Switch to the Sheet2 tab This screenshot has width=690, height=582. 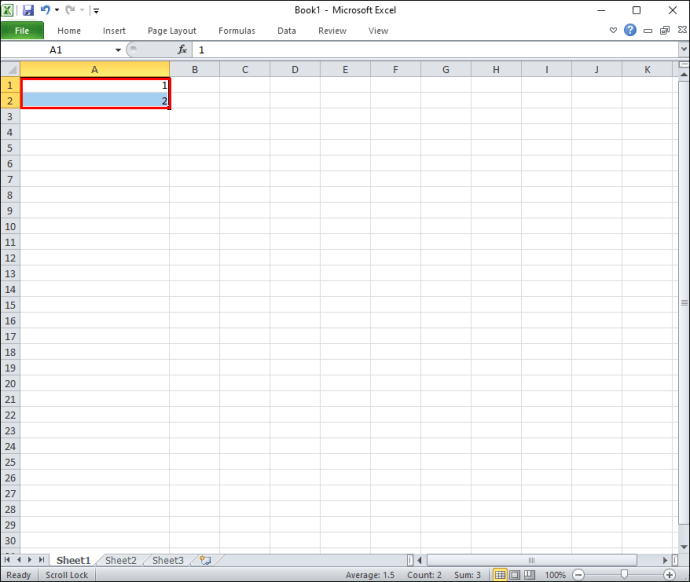point(121,560)
